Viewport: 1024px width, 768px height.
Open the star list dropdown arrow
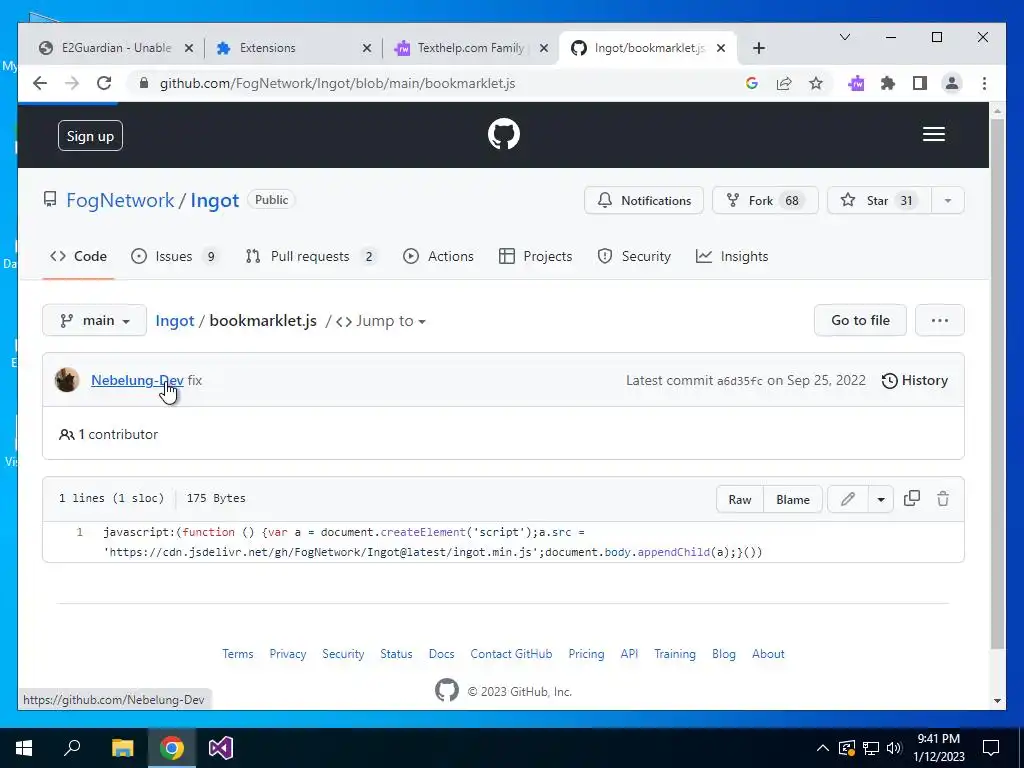[948, 200]
